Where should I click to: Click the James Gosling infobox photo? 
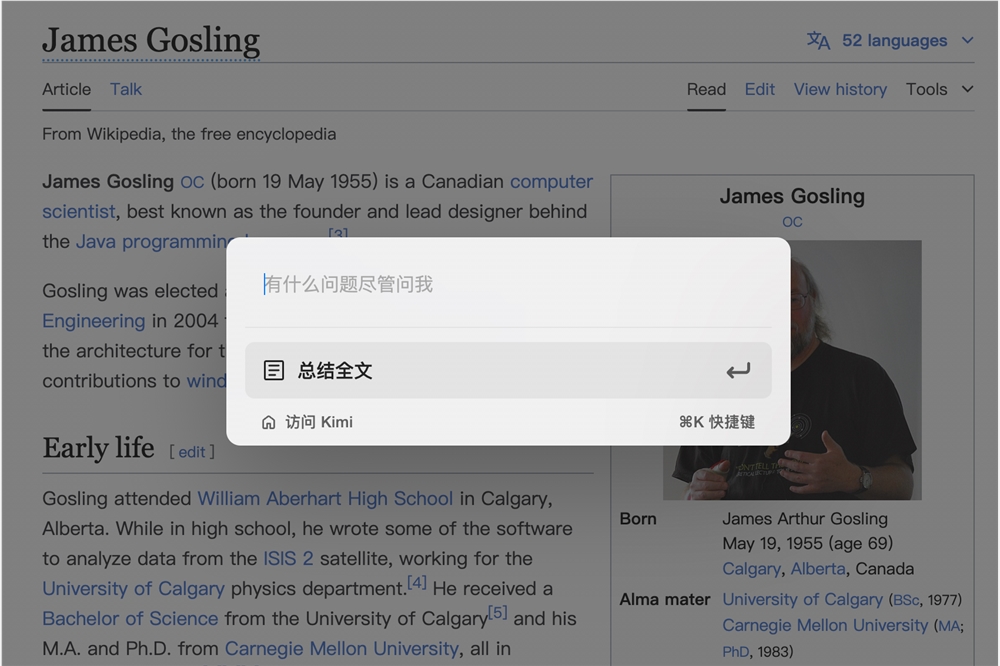(x=792, y=370)
